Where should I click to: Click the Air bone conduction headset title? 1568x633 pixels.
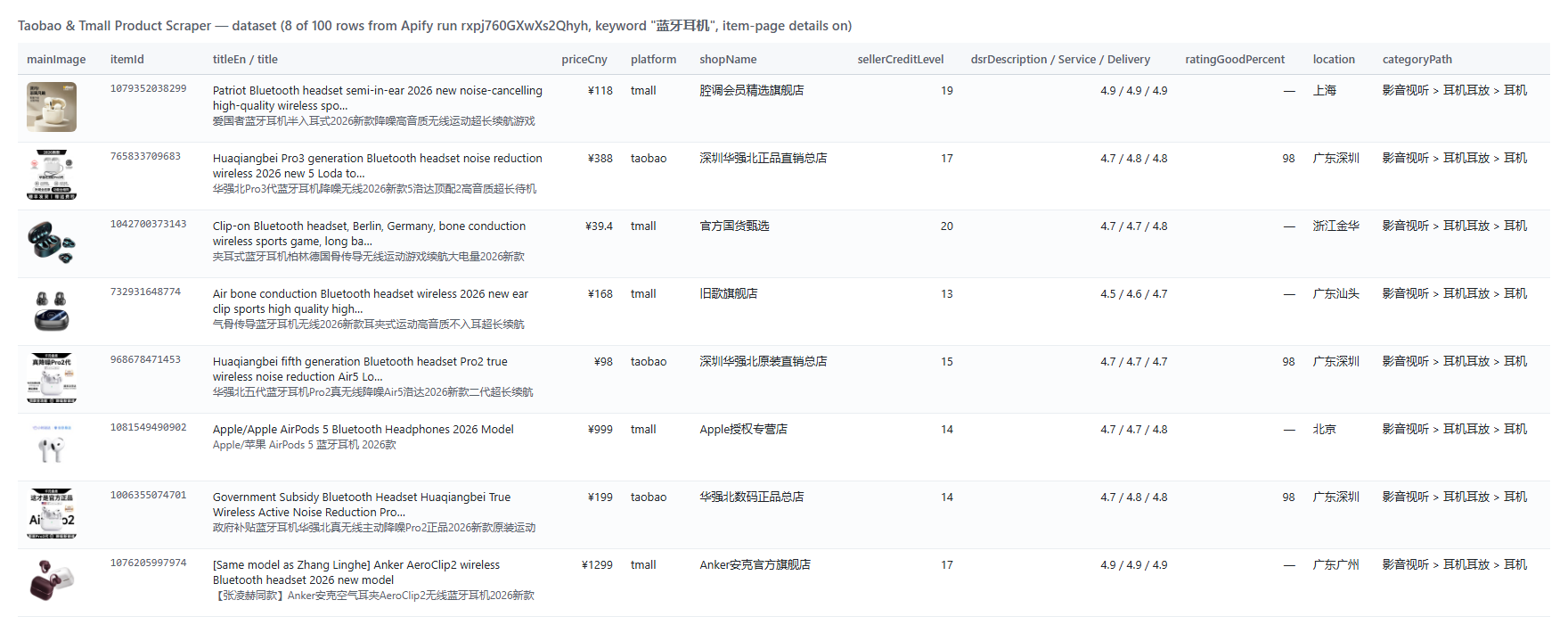(x=371, y=301)
